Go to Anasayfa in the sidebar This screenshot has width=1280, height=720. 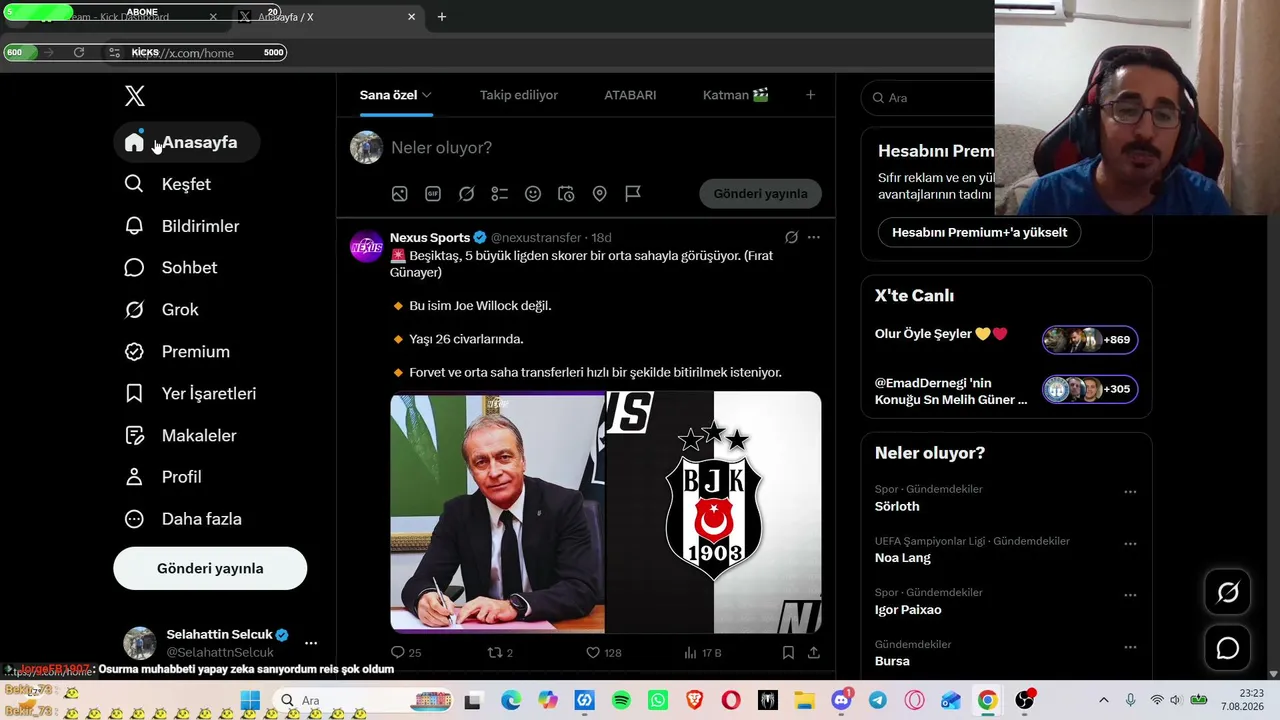coord(187,142)
